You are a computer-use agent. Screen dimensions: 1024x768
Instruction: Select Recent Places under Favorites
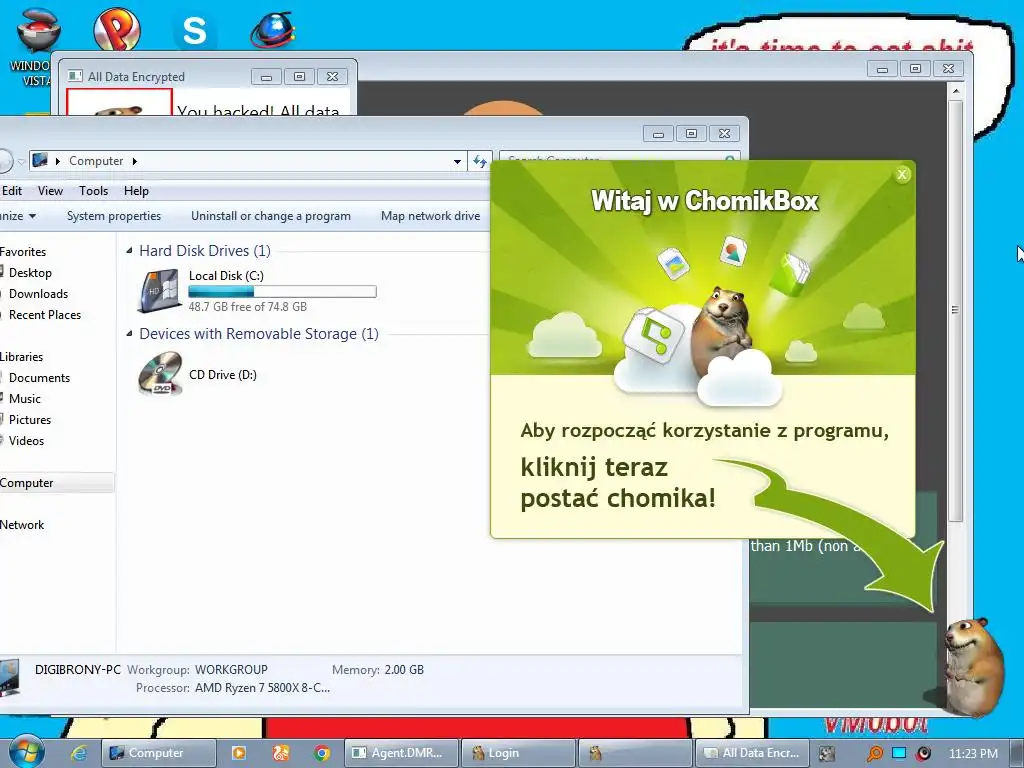pyautogui.click(x=44, y=315)
